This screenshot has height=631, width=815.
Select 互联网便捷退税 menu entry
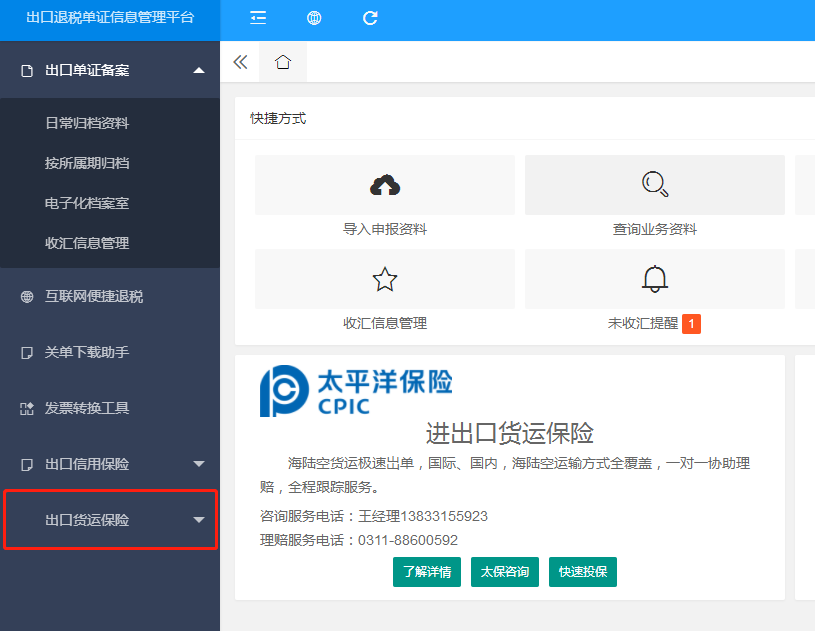click(94, 296)
